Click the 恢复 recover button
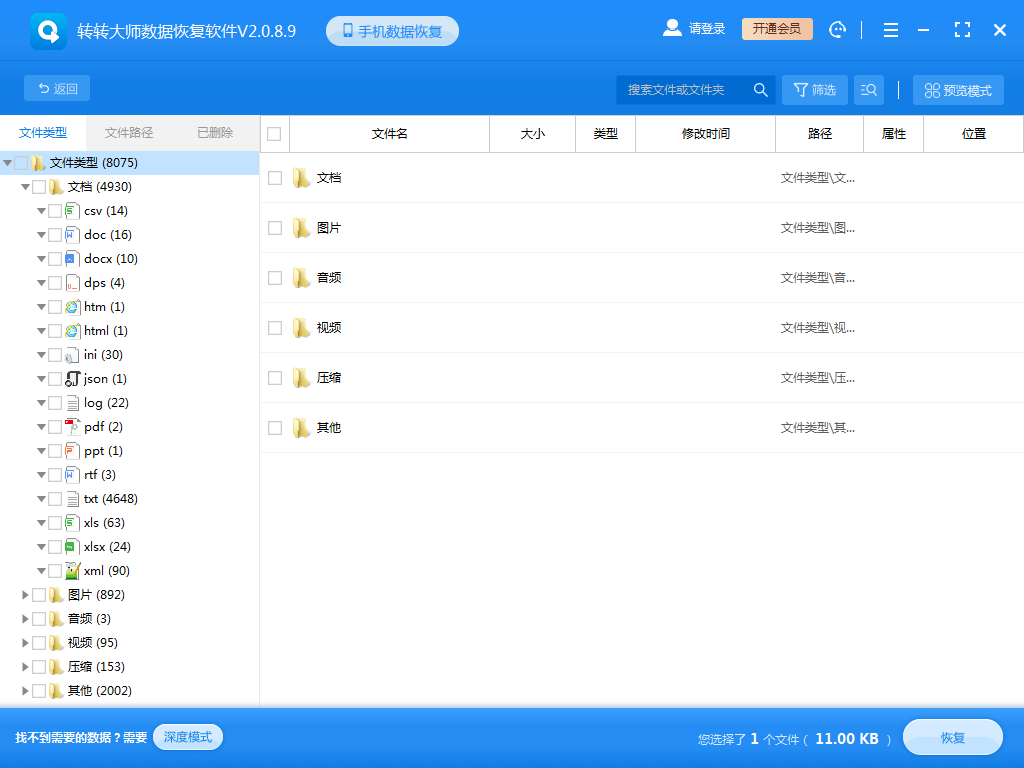Viewport: 1024px width, 768px height. 953,738
